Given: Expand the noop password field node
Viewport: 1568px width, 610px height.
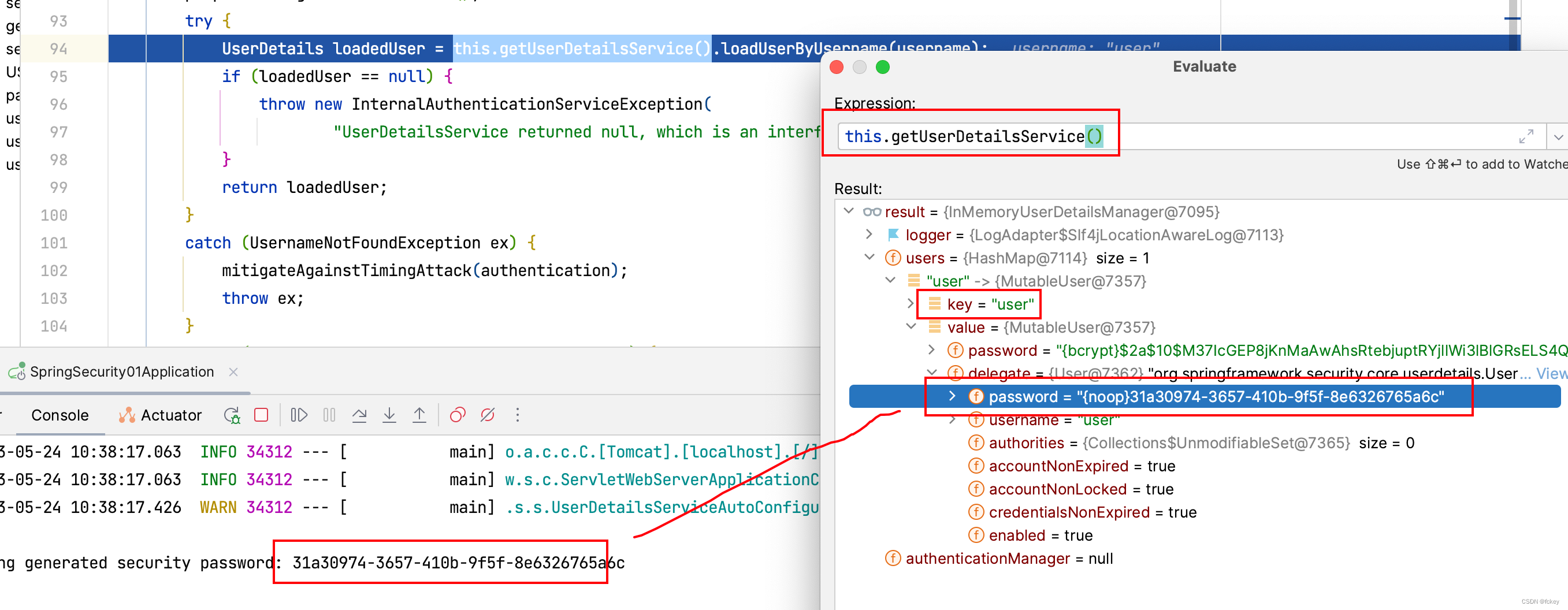Looking at the screenshot, I should coord(952,396).
